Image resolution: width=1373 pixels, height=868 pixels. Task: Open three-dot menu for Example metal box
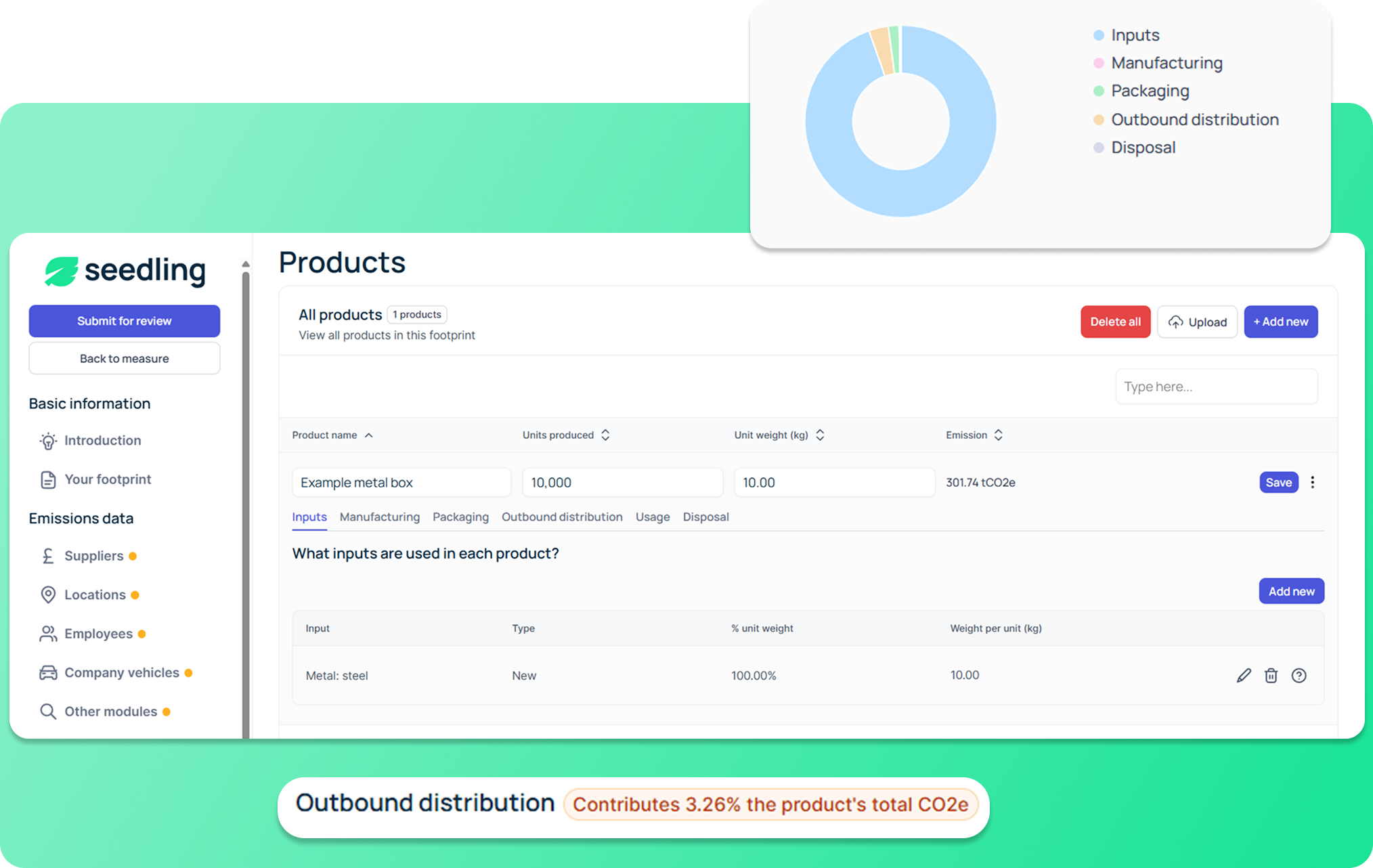coord(1312,482)
